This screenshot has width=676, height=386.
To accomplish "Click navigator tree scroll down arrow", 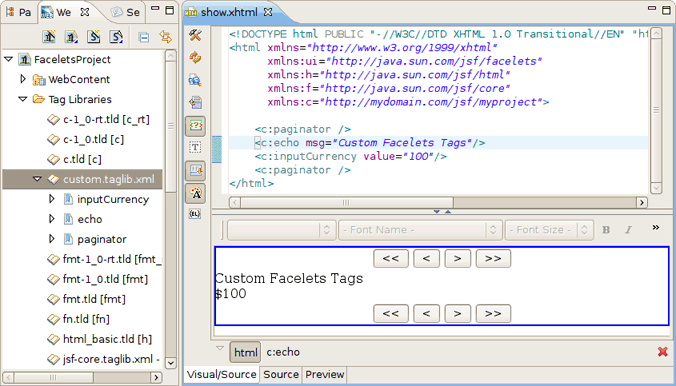I will (171, 363).
